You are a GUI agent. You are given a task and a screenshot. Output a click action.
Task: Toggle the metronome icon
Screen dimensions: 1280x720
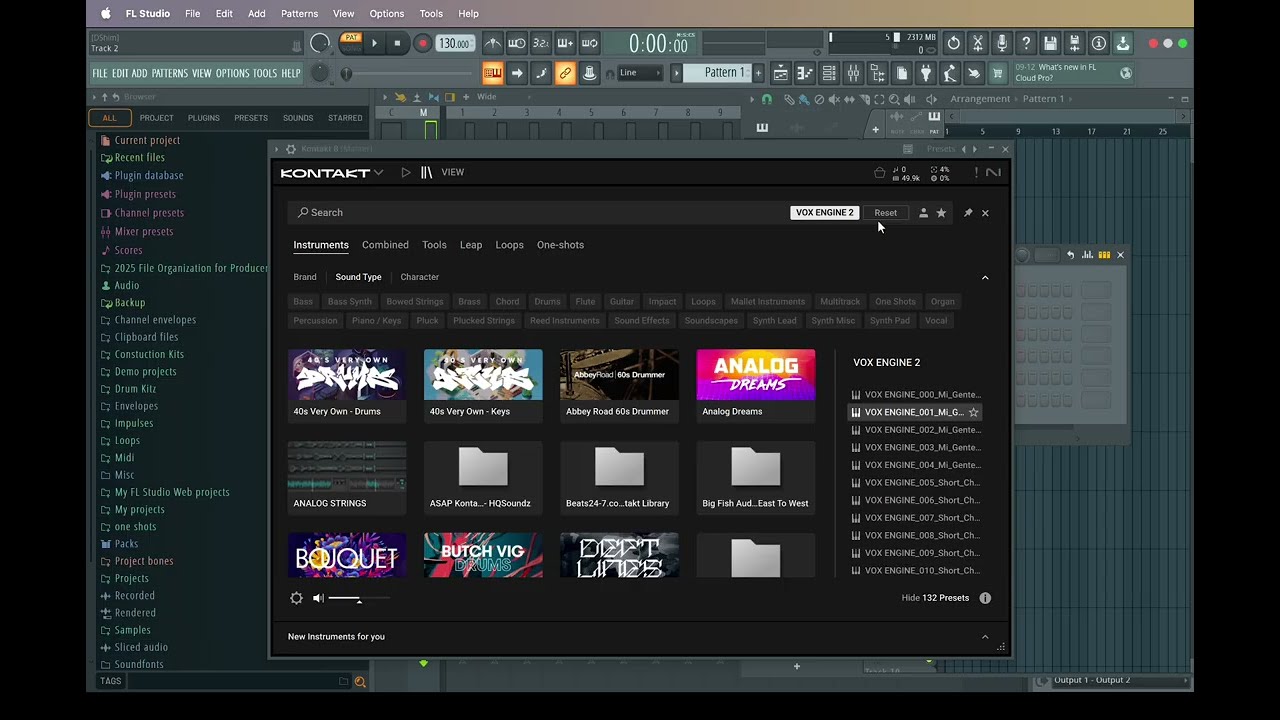click(493, 43)
